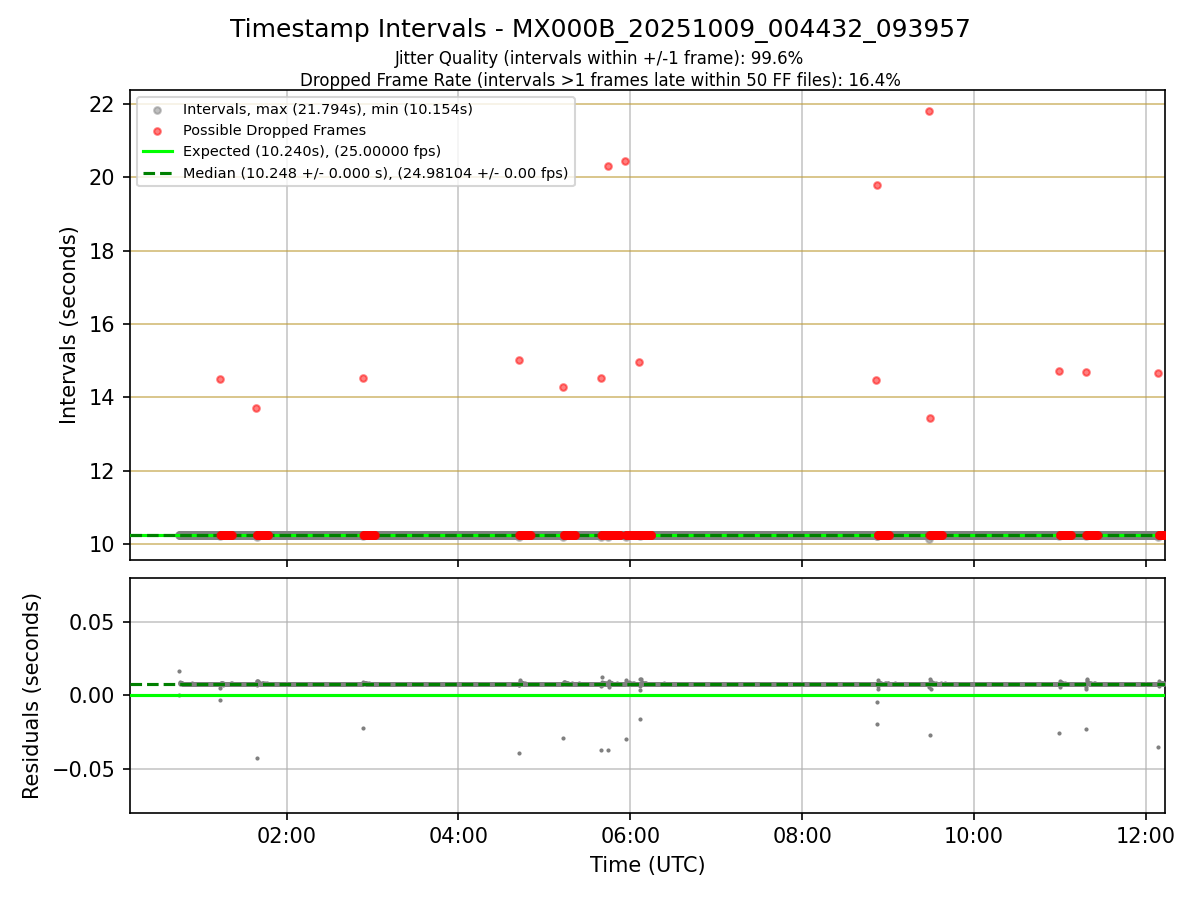Click the intervals y-axis tick label '10'
1200x900 pixels.
(103, 545)
